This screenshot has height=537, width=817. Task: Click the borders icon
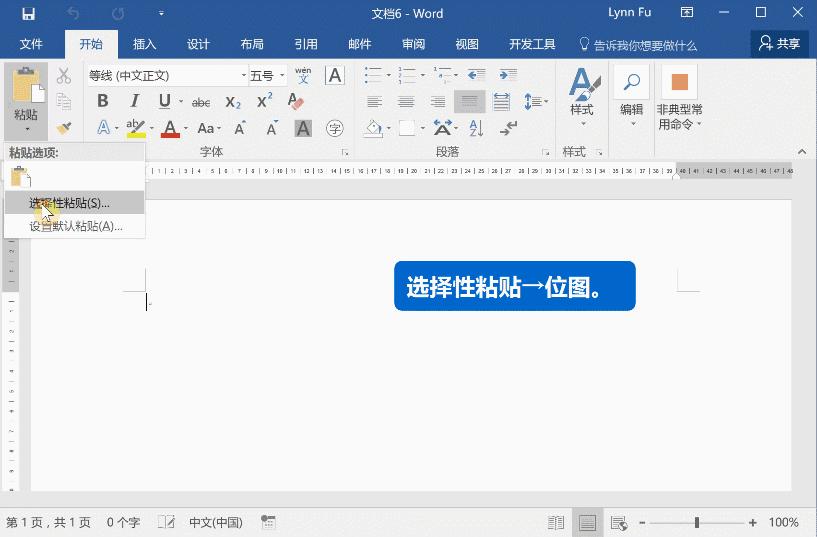(407, 128)
